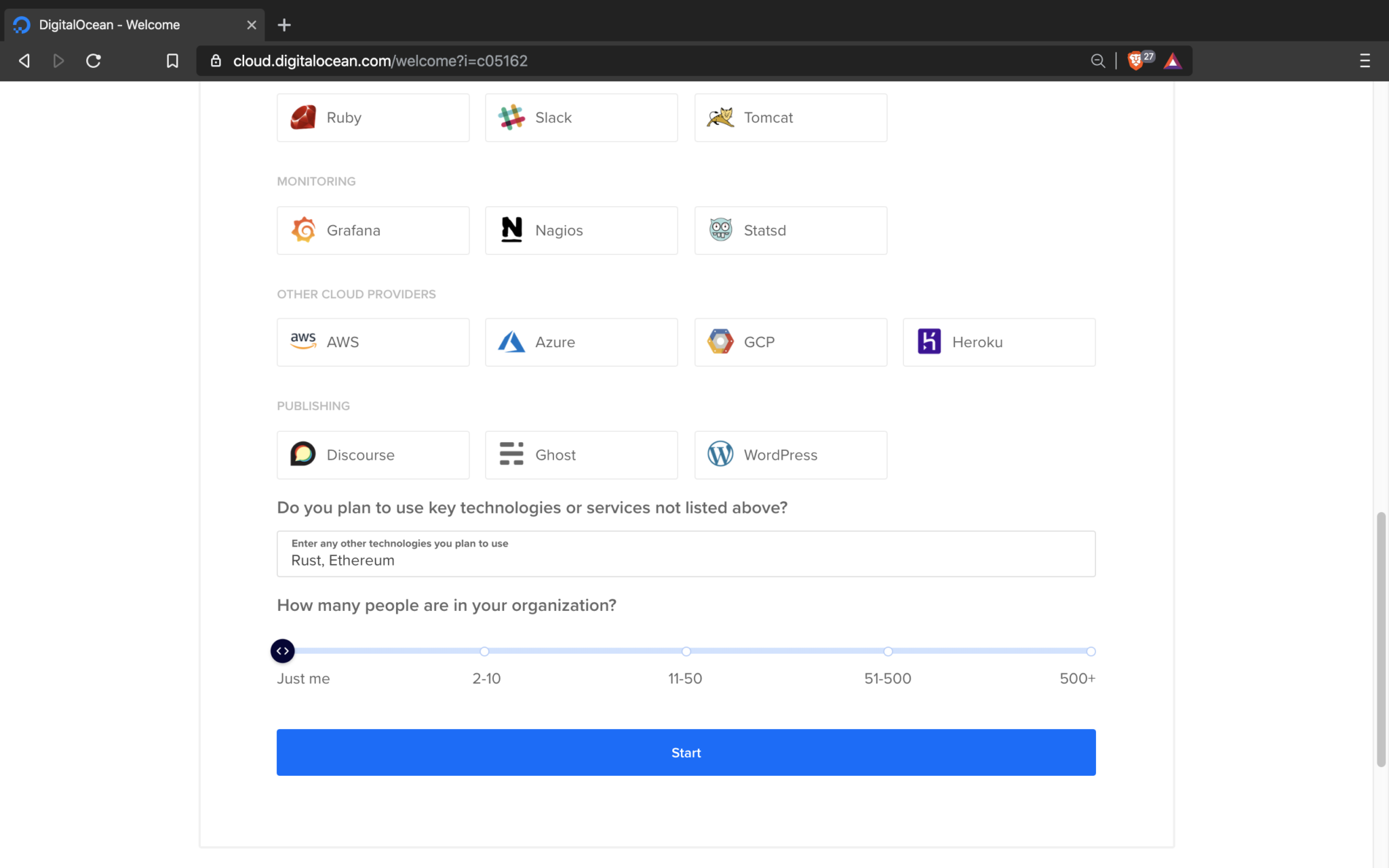Click the lock icon in the address bar
This screenshot has height=868, width=1389.
click(x=216, y=61)
